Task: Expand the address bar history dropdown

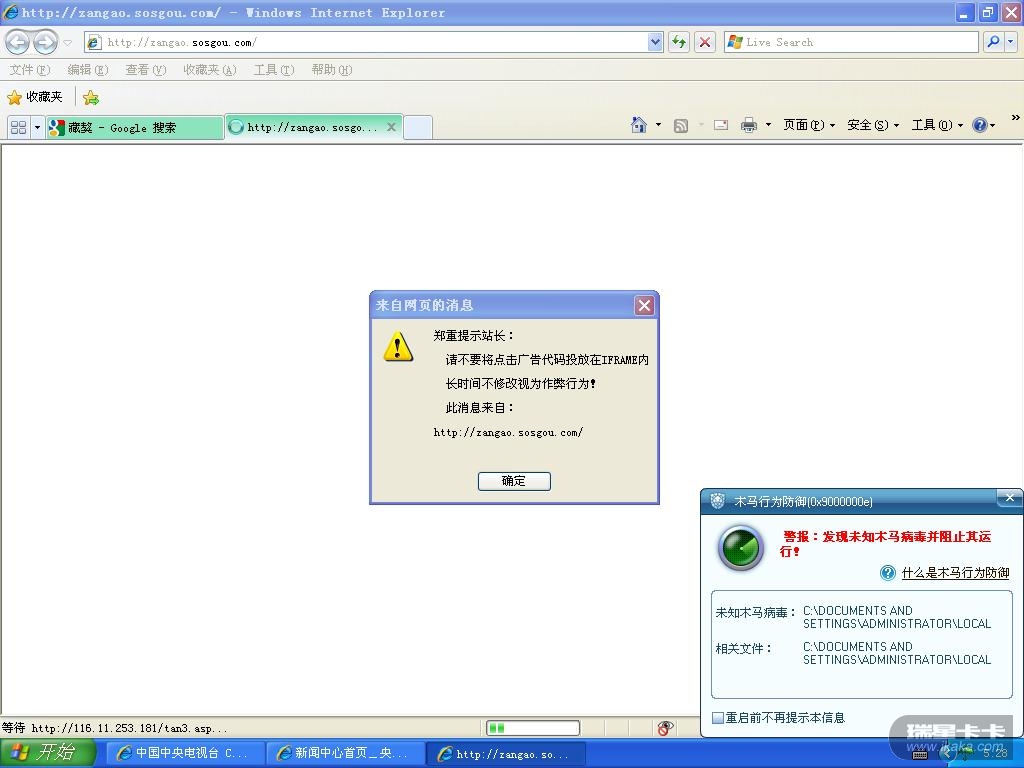Action: tap(656, 42)
